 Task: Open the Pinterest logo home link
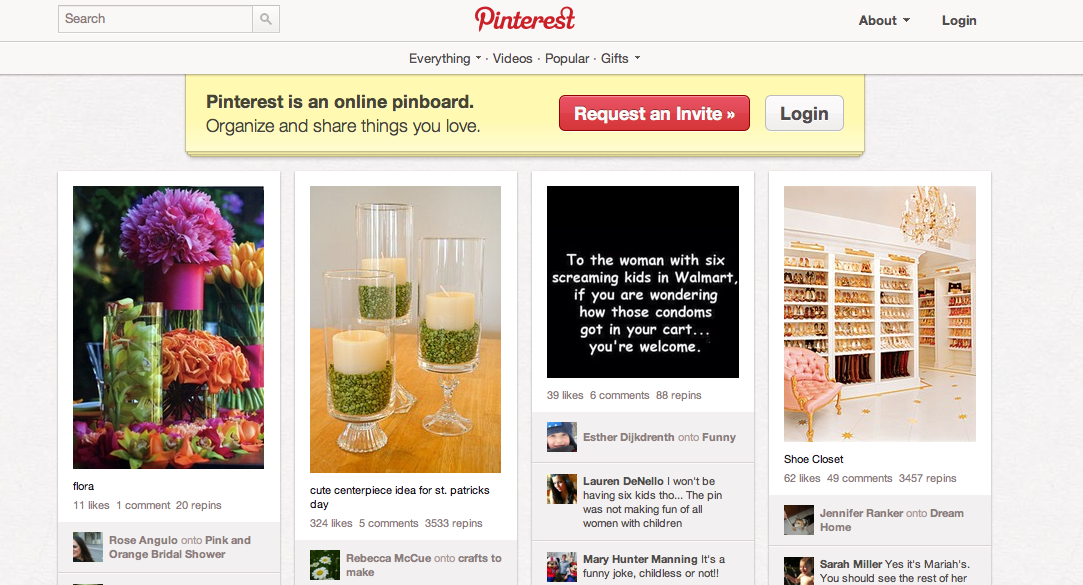pyautogui.click(x=525, y=19)
